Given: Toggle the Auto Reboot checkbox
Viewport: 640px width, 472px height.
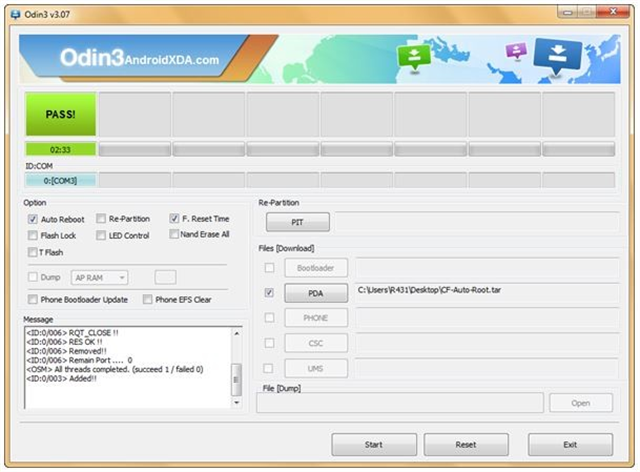Looking at the screenshot, I should click(33, 219).
